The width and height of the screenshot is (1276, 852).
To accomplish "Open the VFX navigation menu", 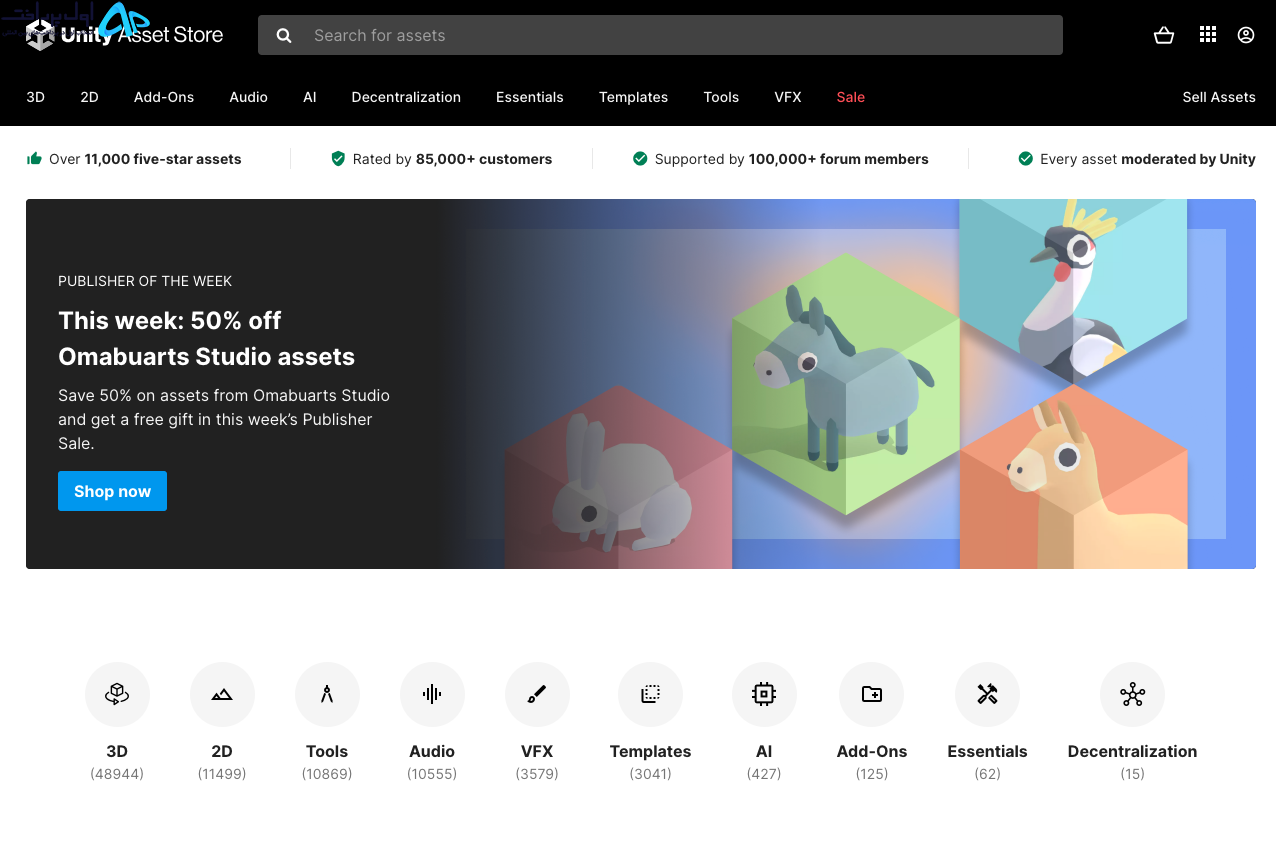I will pyautogui.click(x=788, y=97).
